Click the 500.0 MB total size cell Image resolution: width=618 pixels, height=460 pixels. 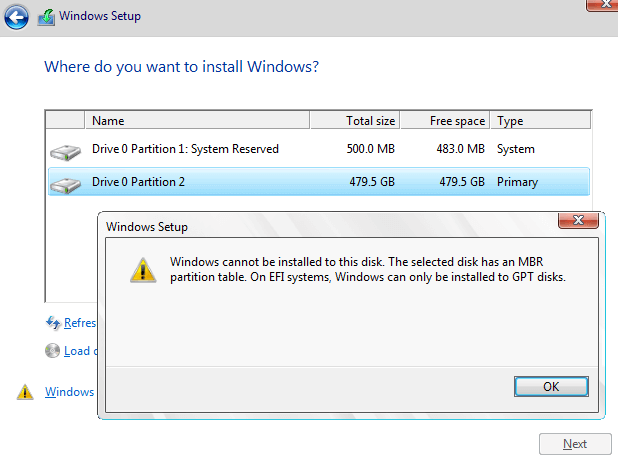pyautogui.click(x=370, y=149)
